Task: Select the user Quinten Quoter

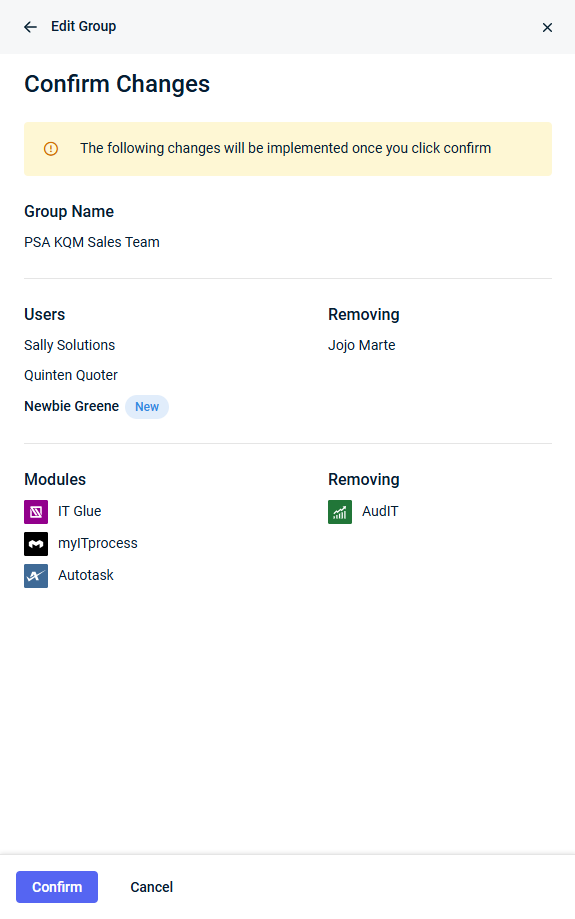Action: (70, 375)
